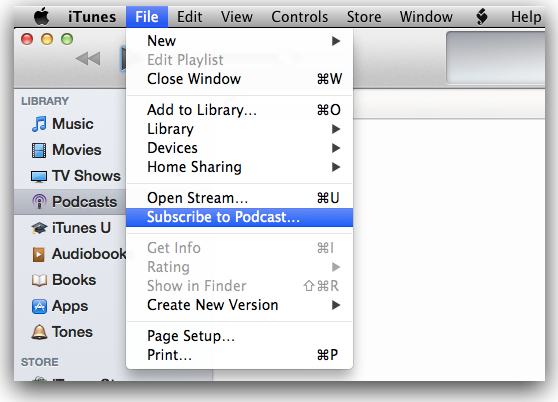Click the rewind playback button

click(88, 59)
